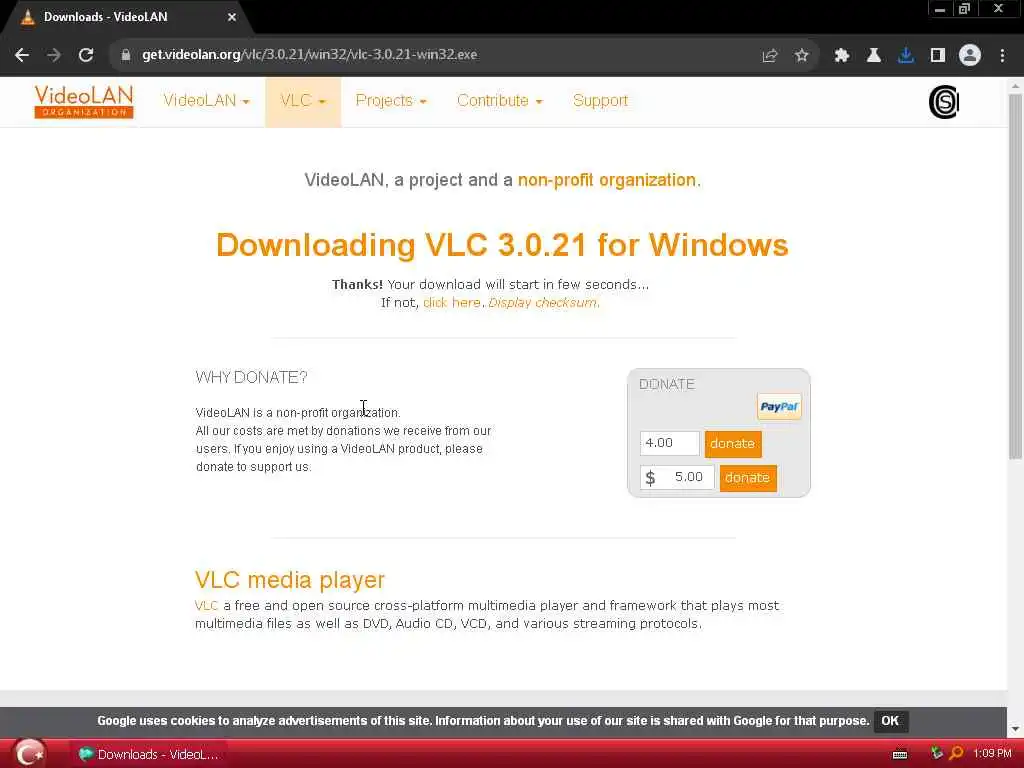Expand the Projects nav dropdown
This screenshot has height=768, width=1024.
(x=391, y=101)
